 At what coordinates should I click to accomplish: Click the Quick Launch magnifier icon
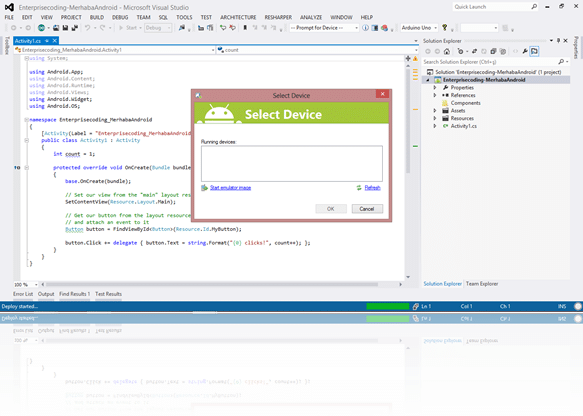[534, 7]
